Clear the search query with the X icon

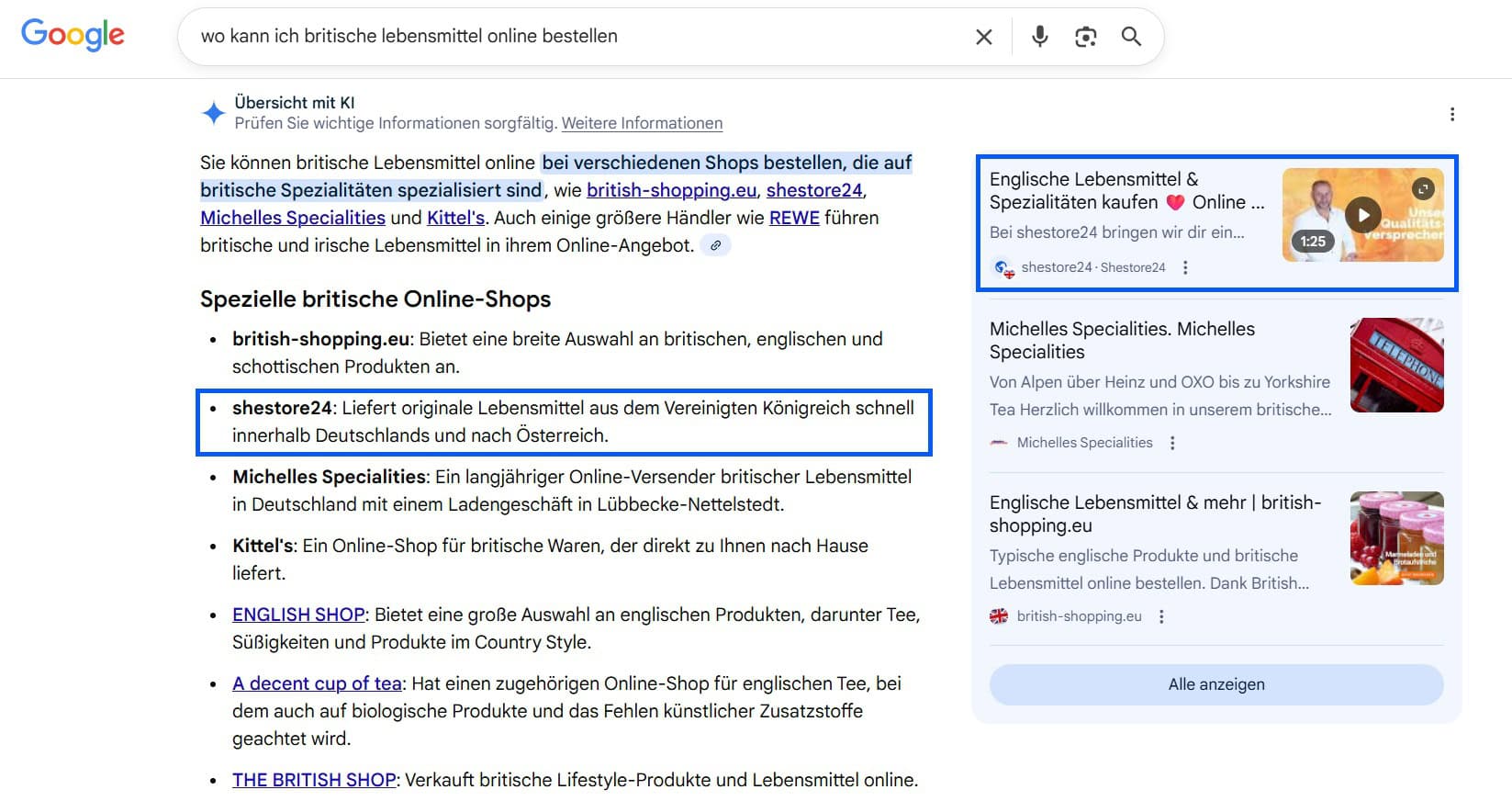pos(983,37)
